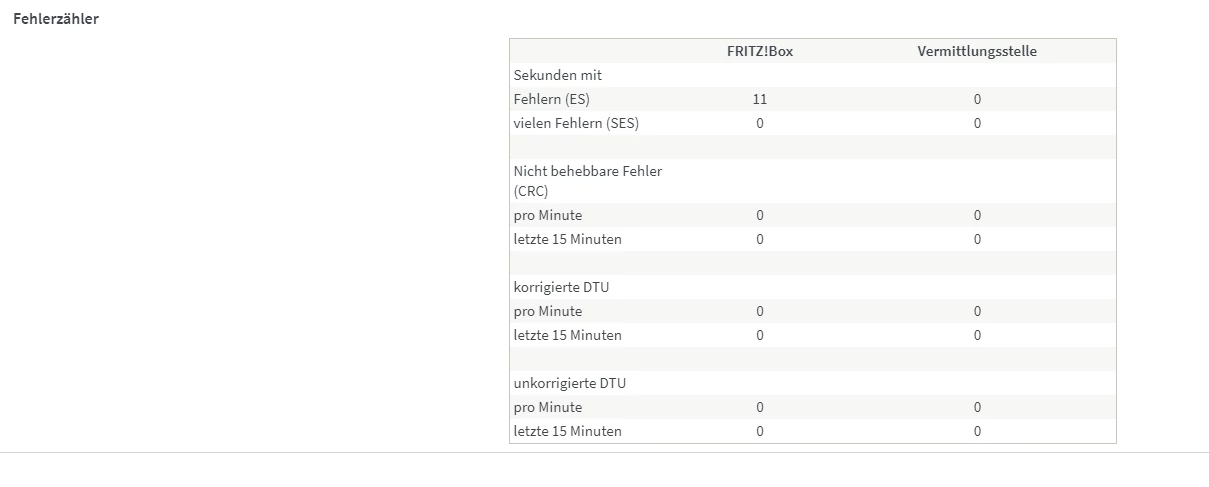The width and height of the screenshot is (1209, 487).
Task: Click the FRITZ!Box ES value 11
Action: tap(760, 99)
